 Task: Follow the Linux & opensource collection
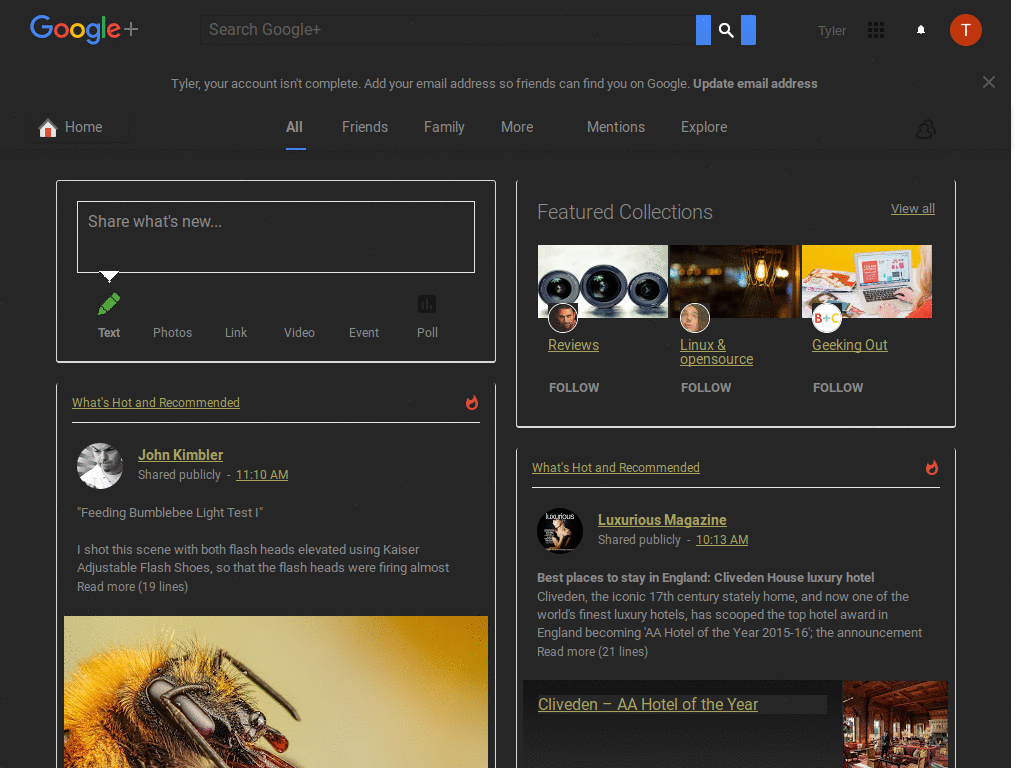706,387
